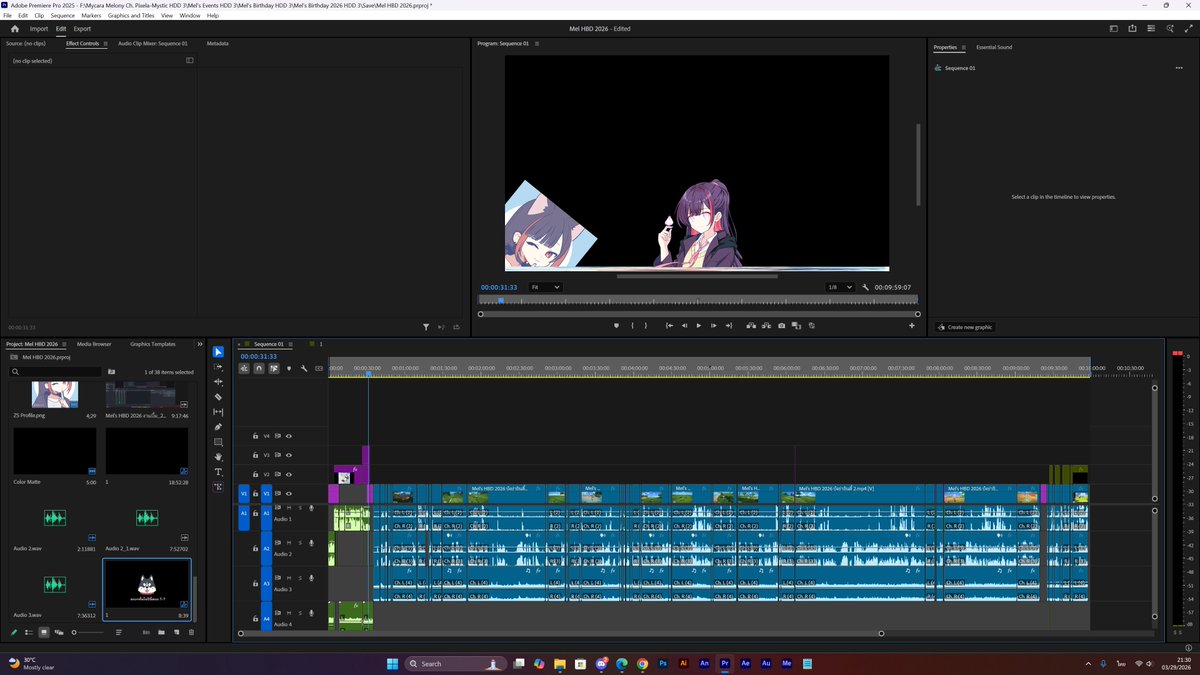
Task: Expand Project panel overflow tabs chevrons
Action: pyautogui.click(x=199, y=344)
